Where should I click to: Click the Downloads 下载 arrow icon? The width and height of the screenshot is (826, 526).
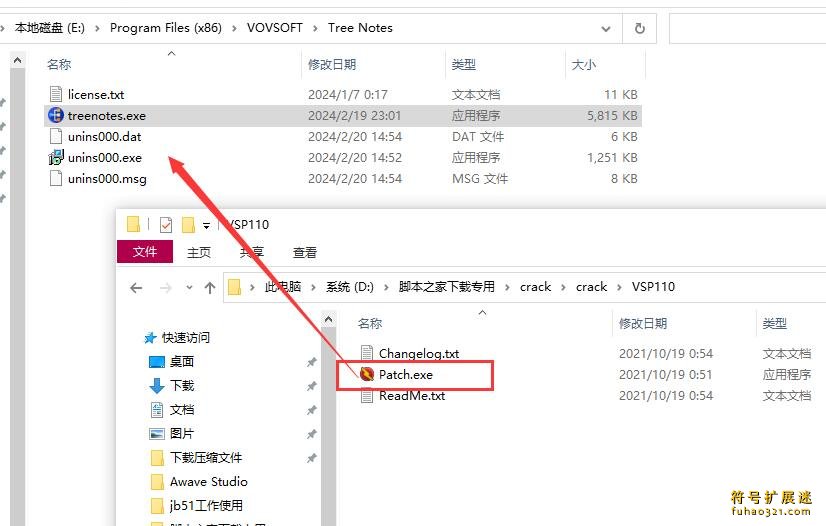point(157,385)
